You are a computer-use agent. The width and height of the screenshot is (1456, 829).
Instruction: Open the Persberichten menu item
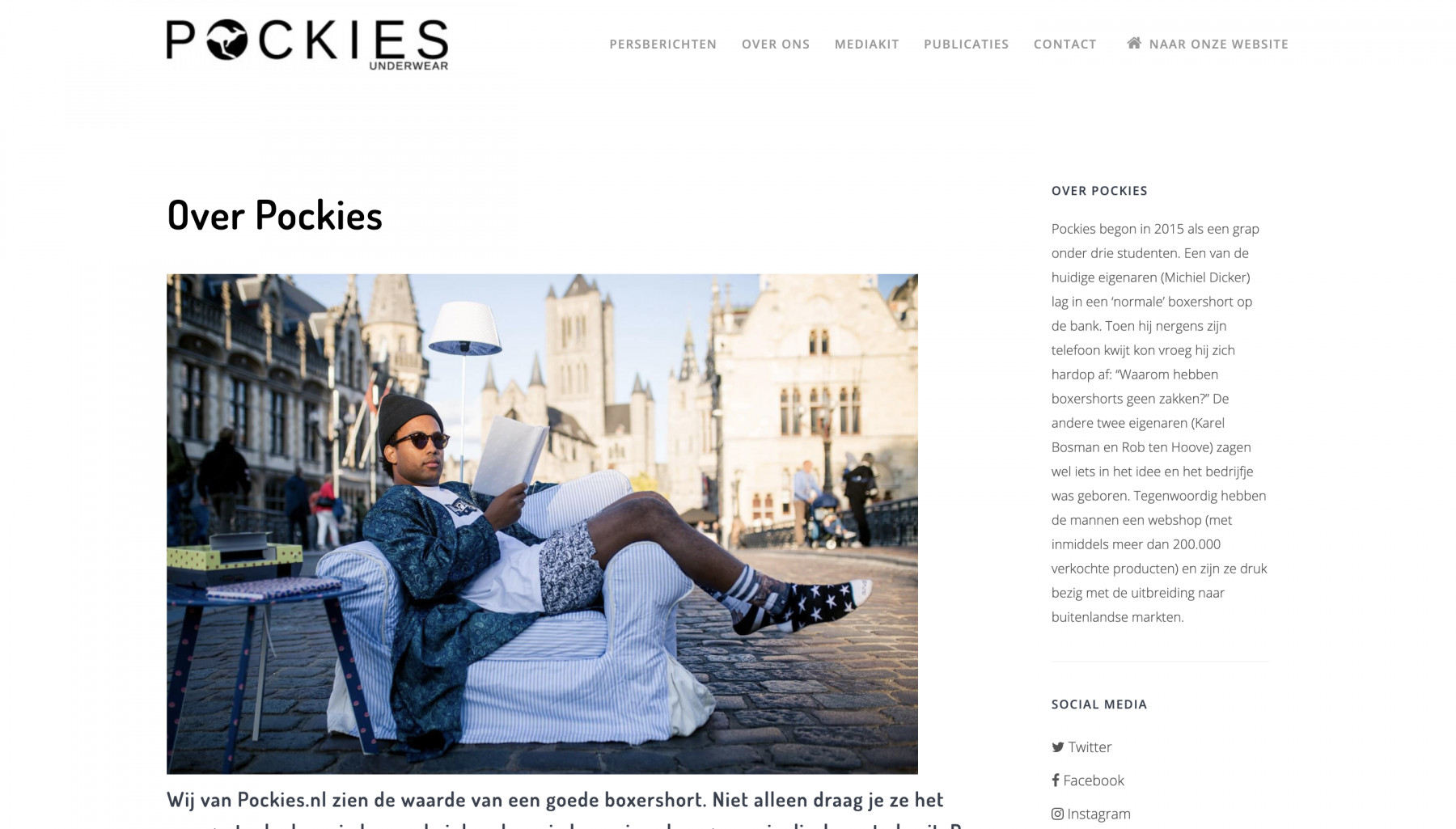(662, 44)
